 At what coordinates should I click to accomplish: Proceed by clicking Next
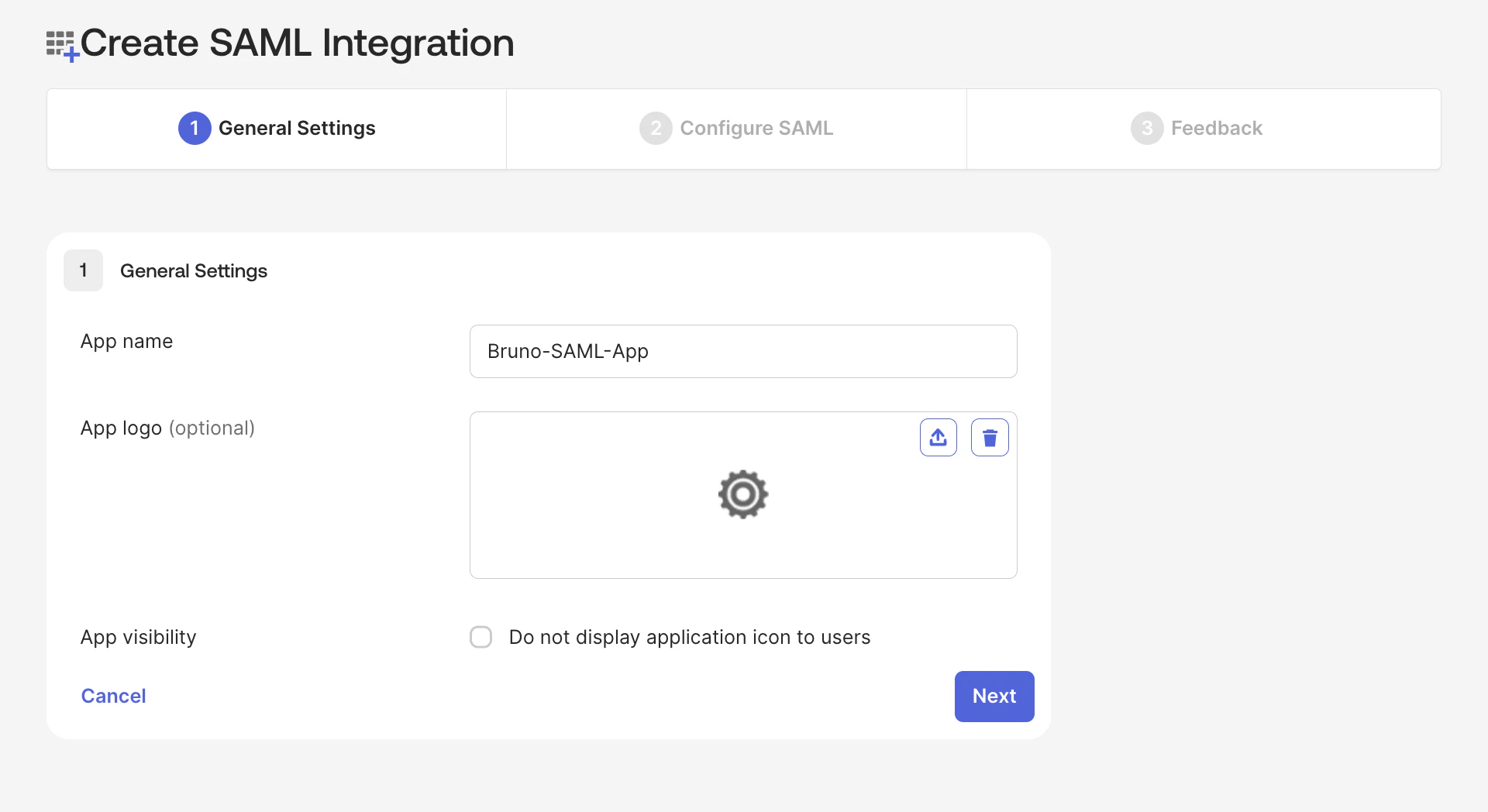[994, 696]
